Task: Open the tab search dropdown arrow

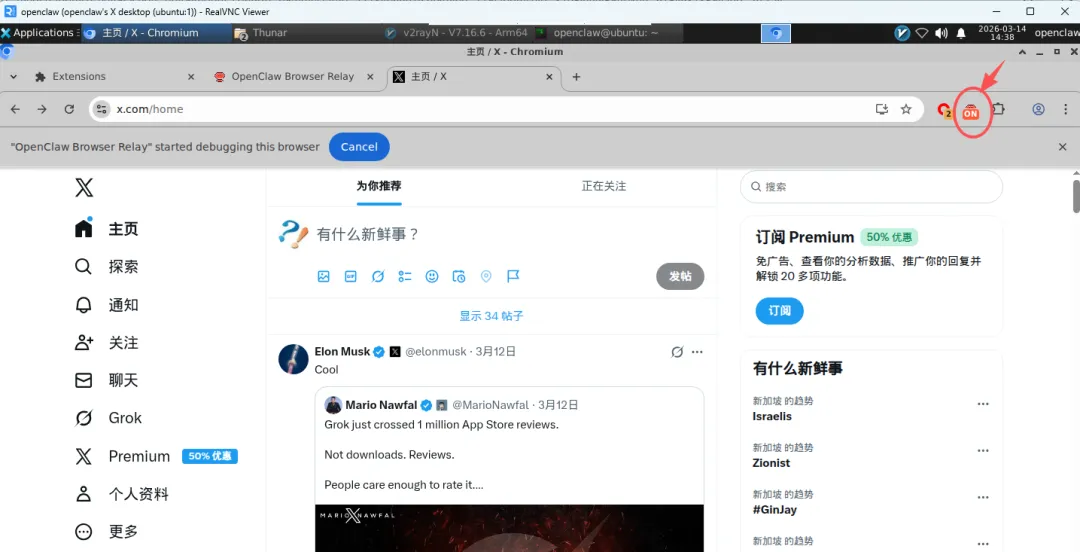Action: tap(13, 76)
